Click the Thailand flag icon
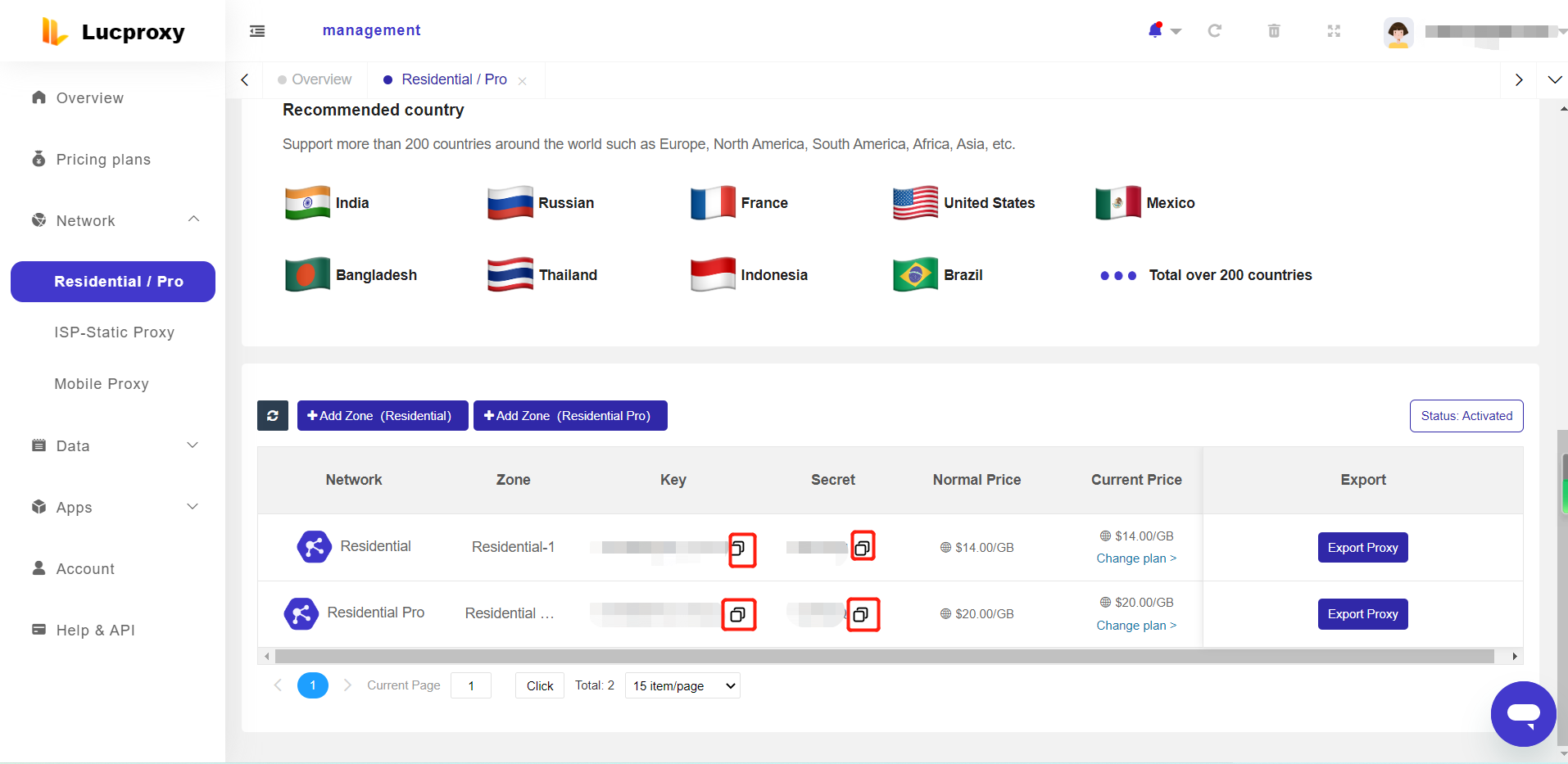Image resolution: width=1568 pixels, height=764 pixels. point(510,274)
